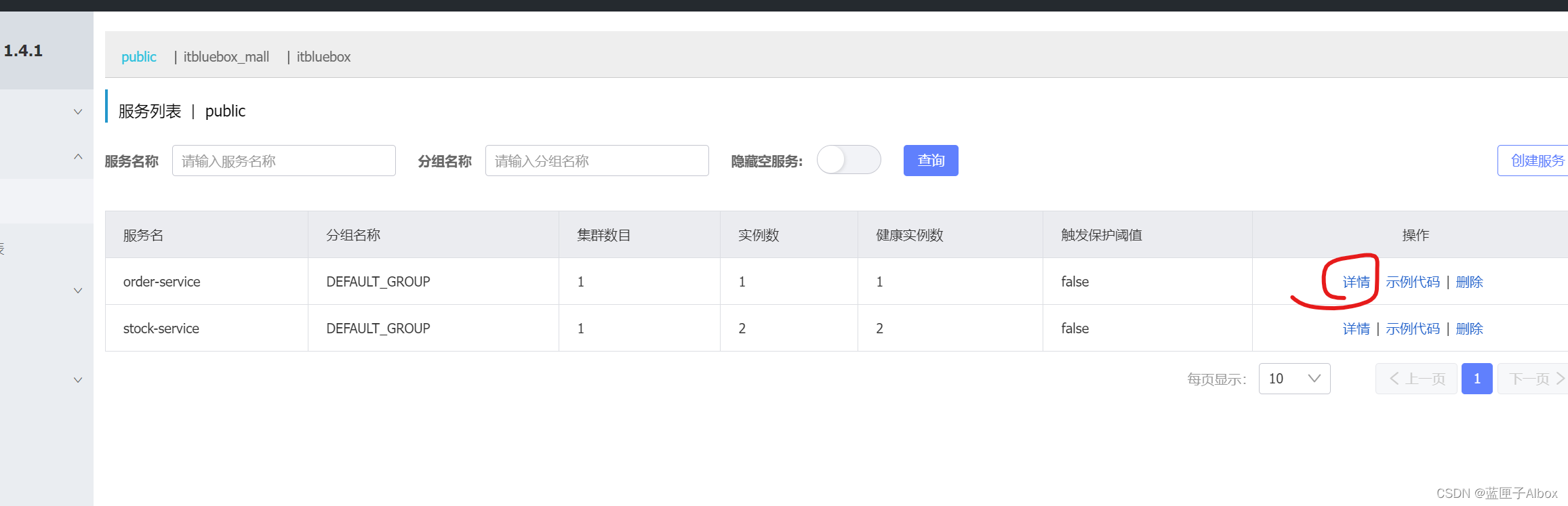Click 删除 for stock-service

pos(1470,329)
